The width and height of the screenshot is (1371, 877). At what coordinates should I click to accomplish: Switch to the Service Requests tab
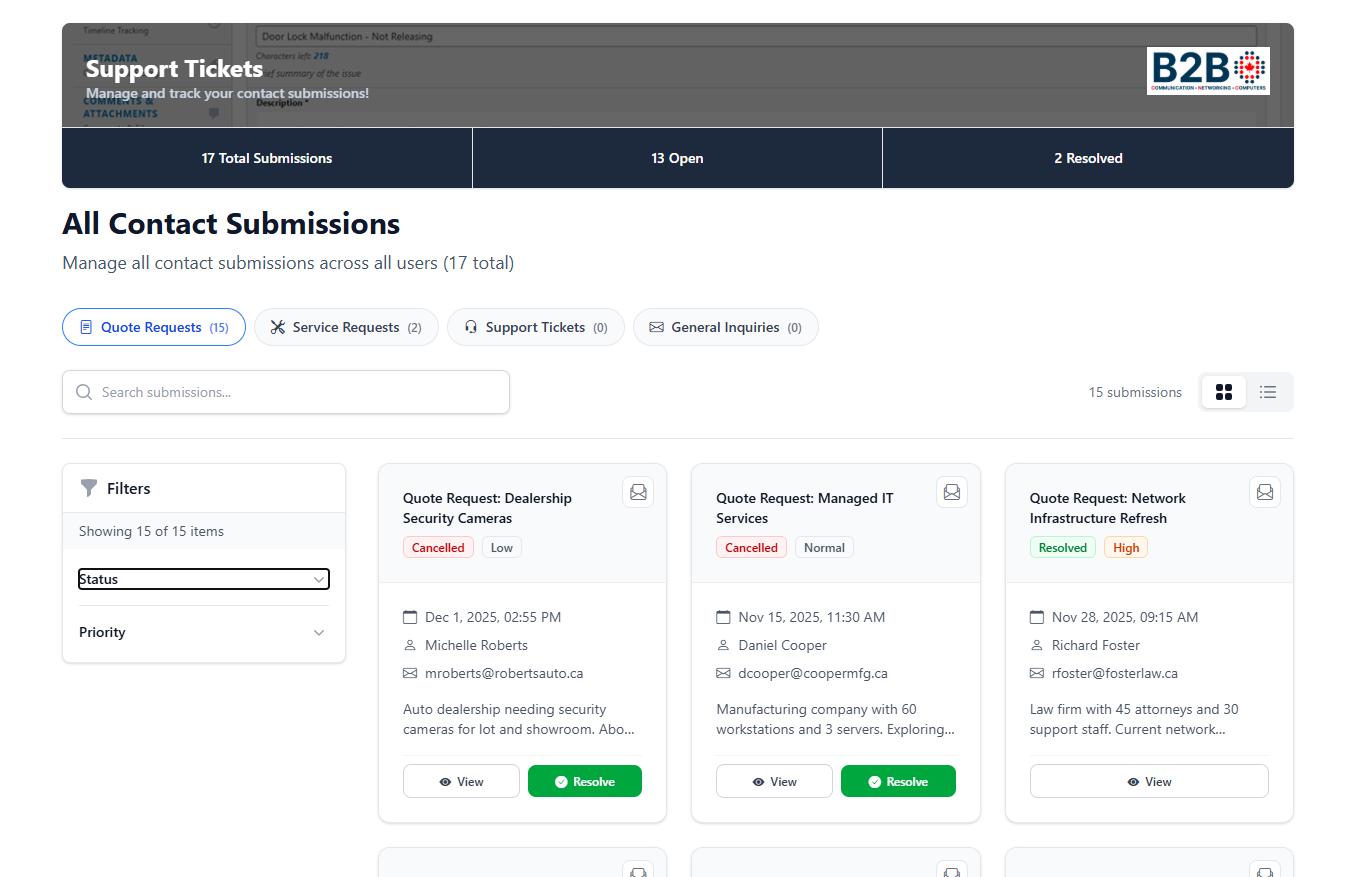click(346, 327)
